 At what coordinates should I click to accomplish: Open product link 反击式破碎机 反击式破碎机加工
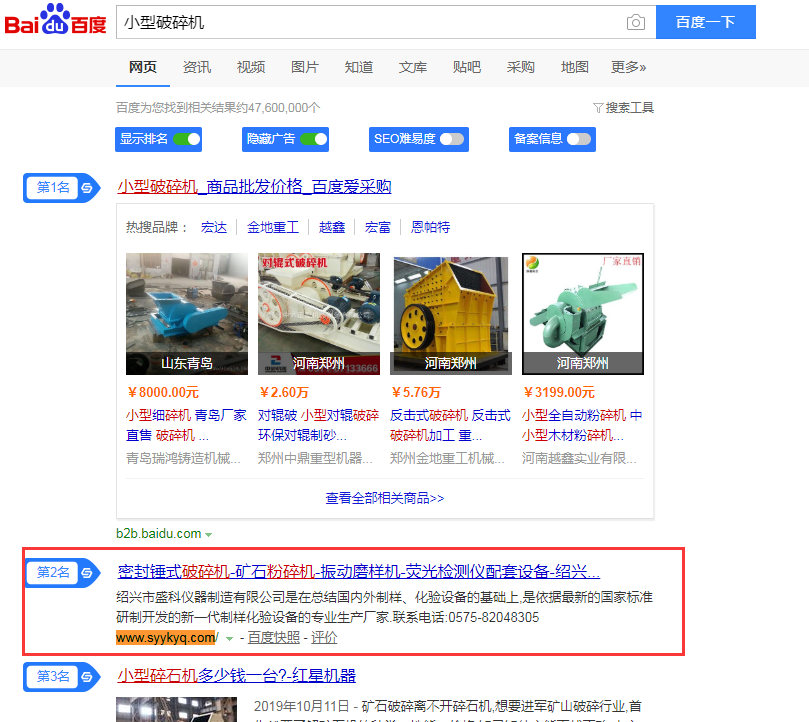tap(450, 425)
